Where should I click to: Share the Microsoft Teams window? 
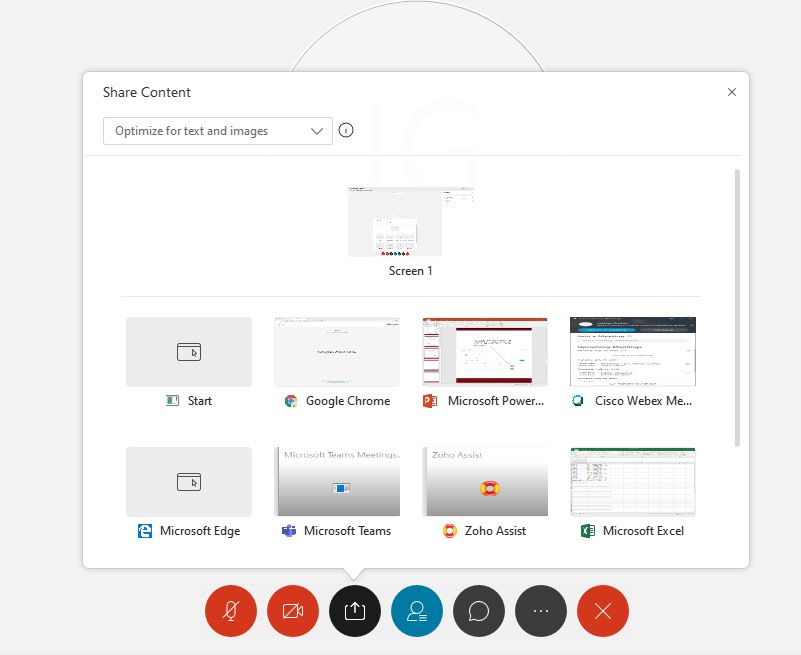337,482
